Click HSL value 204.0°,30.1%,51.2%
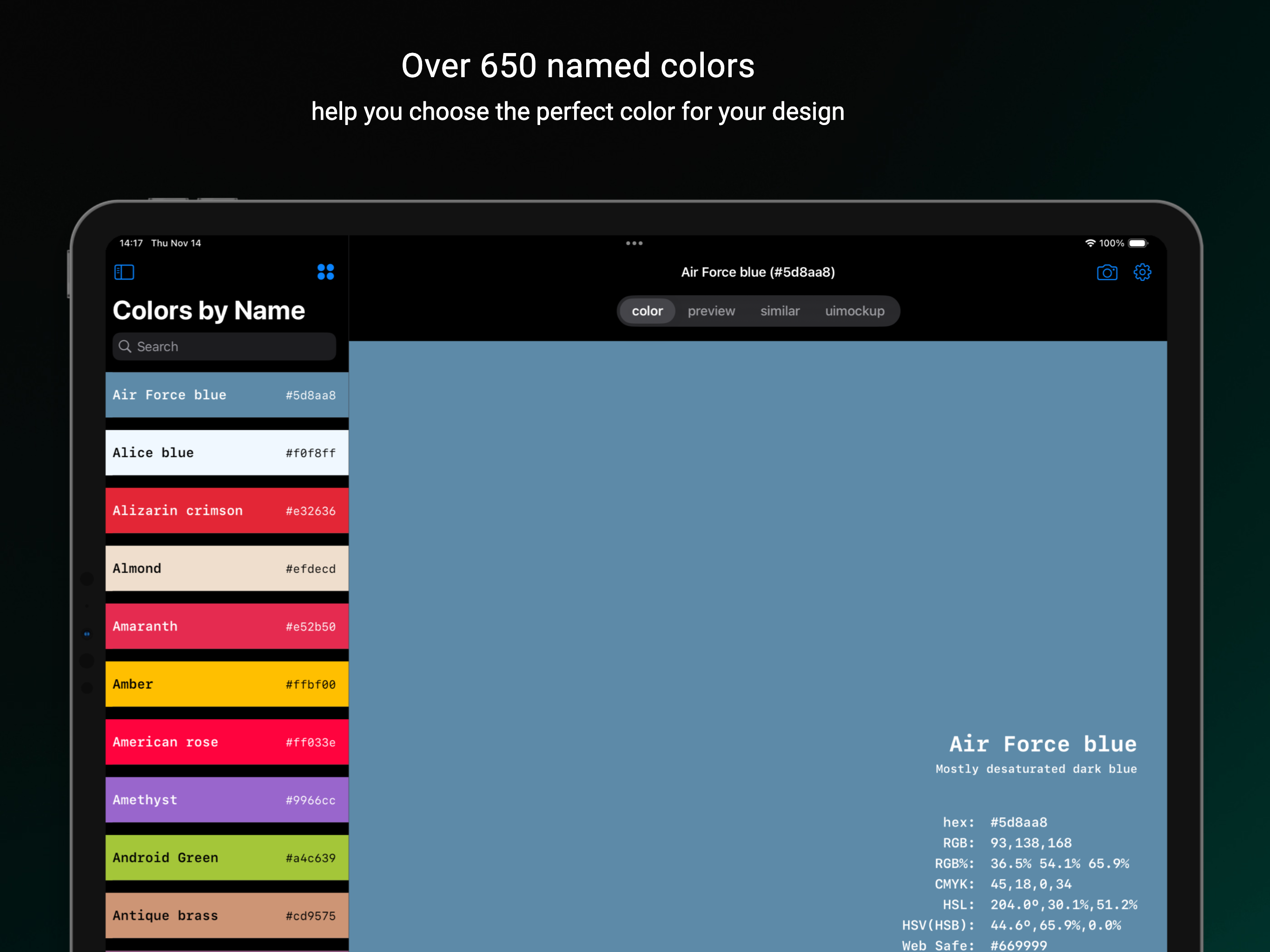1270x952 pixels. pos(1063,905)
